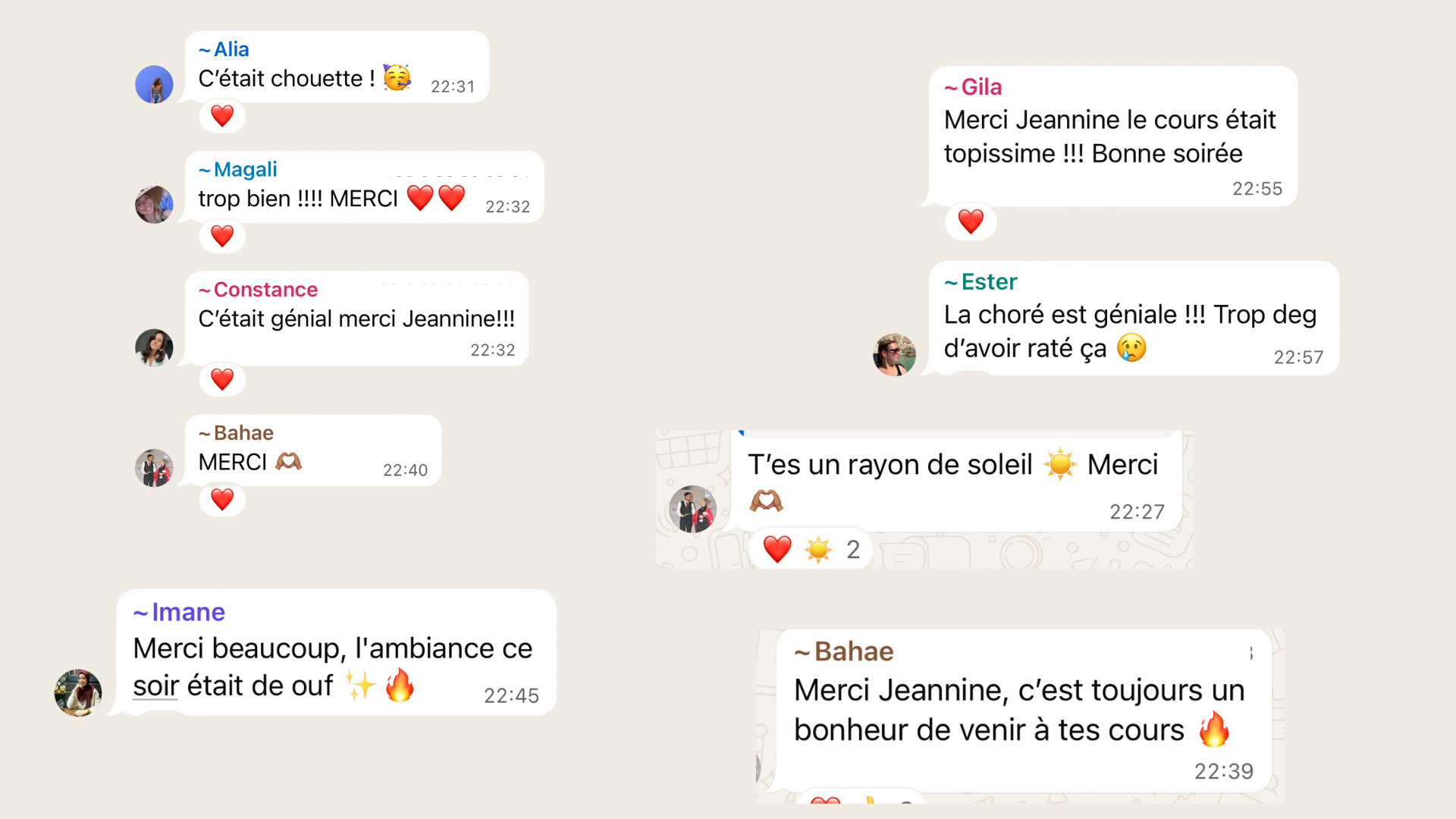Click the crying emoji in Ester's message
The height and width of the screenshot is (819, 1456).
[x=1131, y=348]
